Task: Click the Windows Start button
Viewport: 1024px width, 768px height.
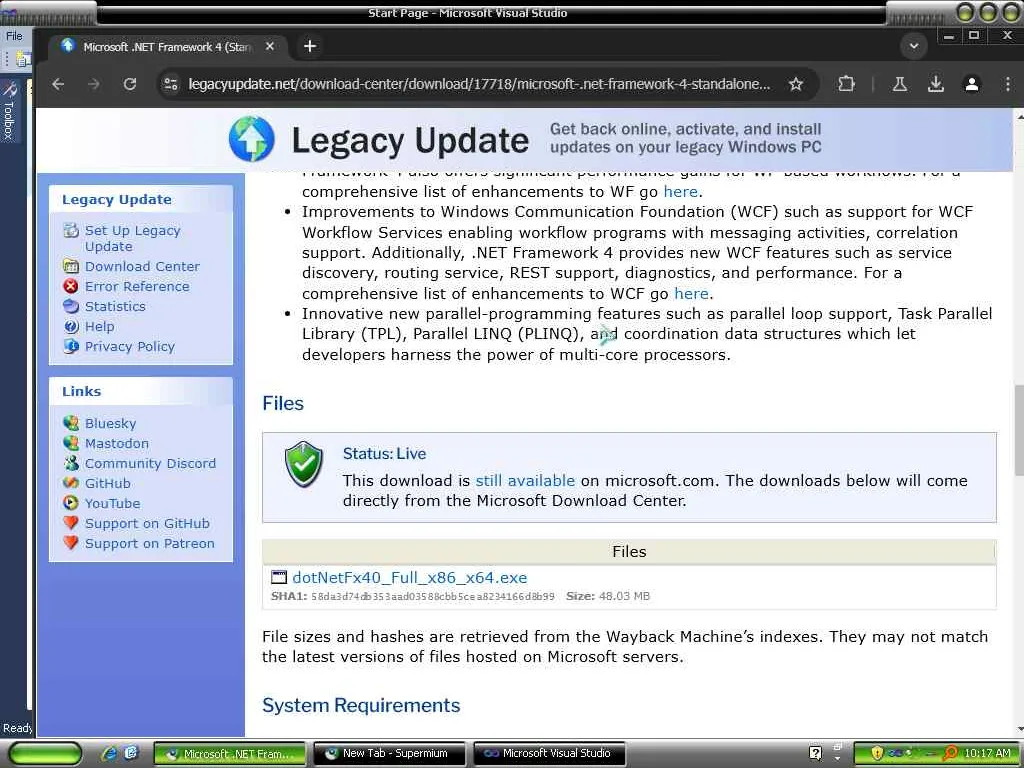Action: 45,754
